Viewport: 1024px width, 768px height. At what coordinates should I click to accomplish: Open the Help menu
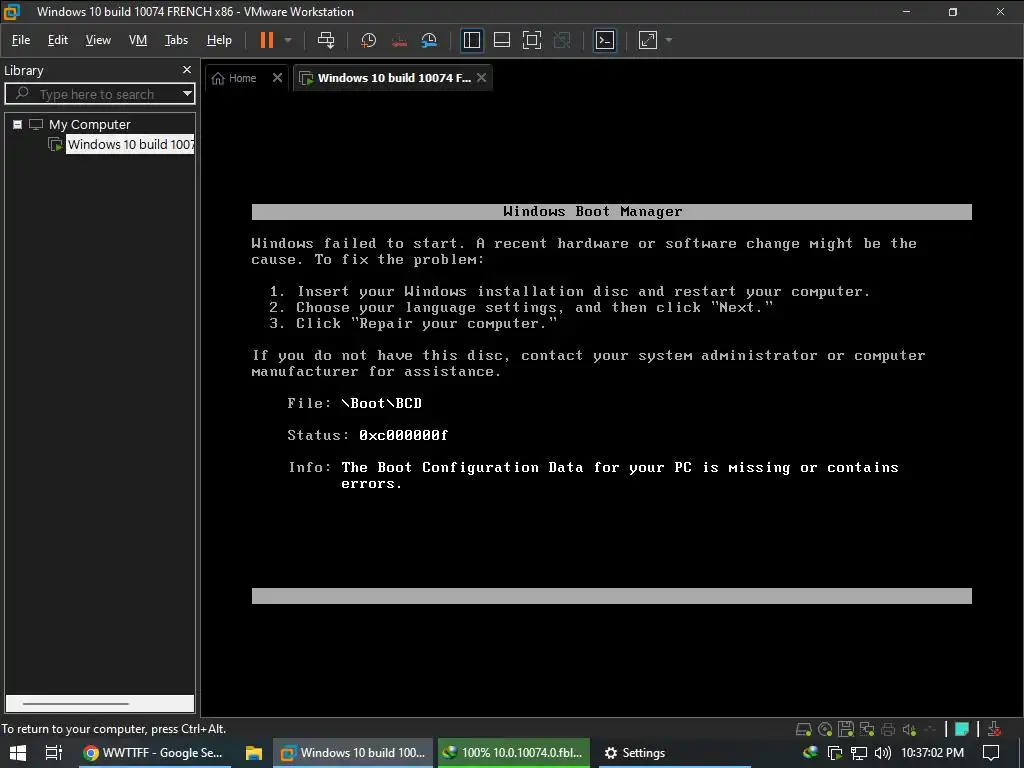(219, 40)
